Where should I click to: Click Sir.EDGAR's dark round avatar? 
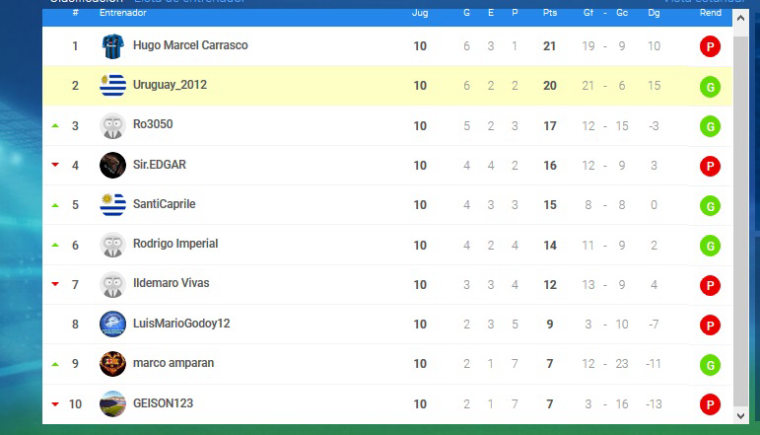point(112,165)
